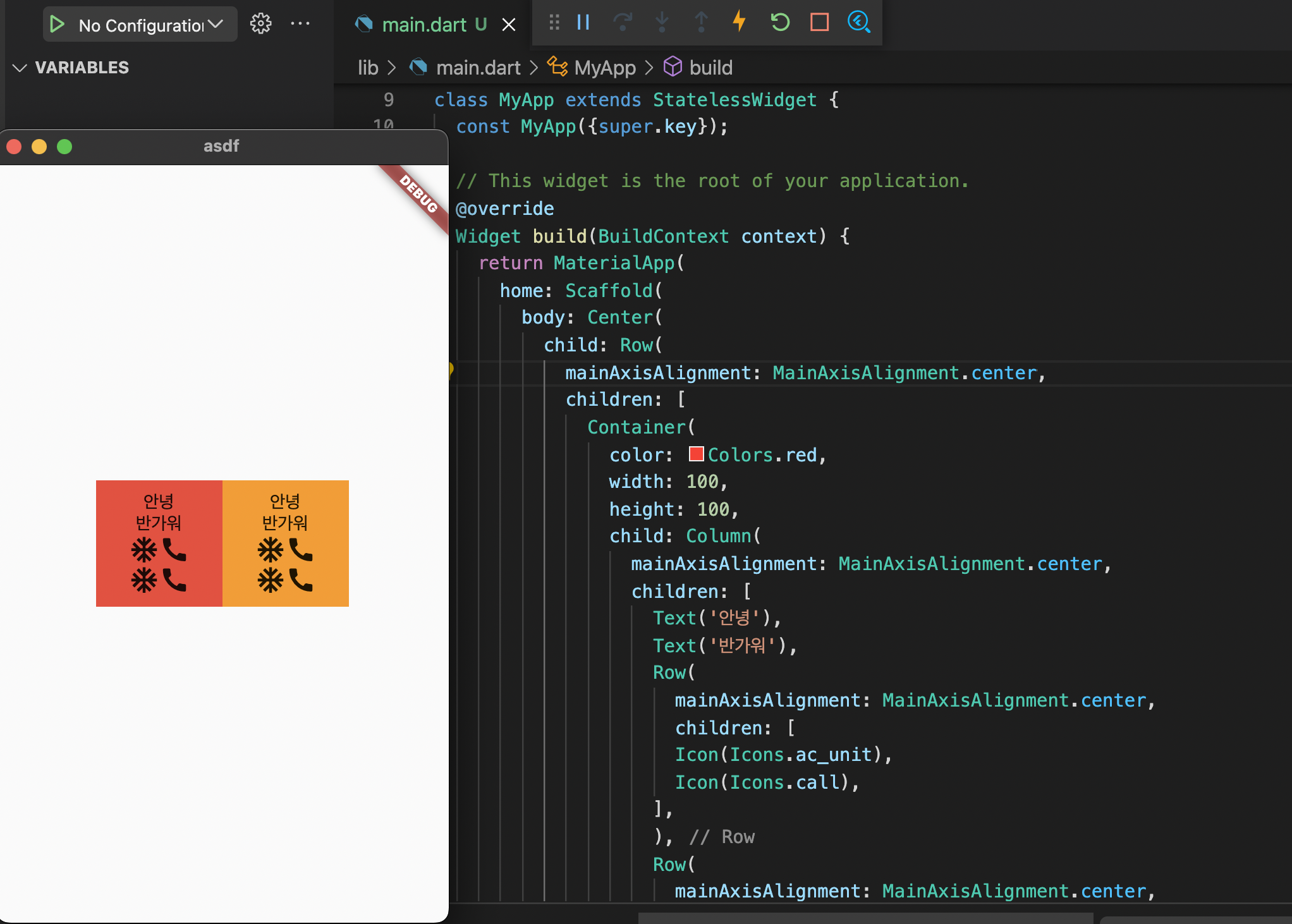Click the debug toolbar drag handle

point(554,23)
